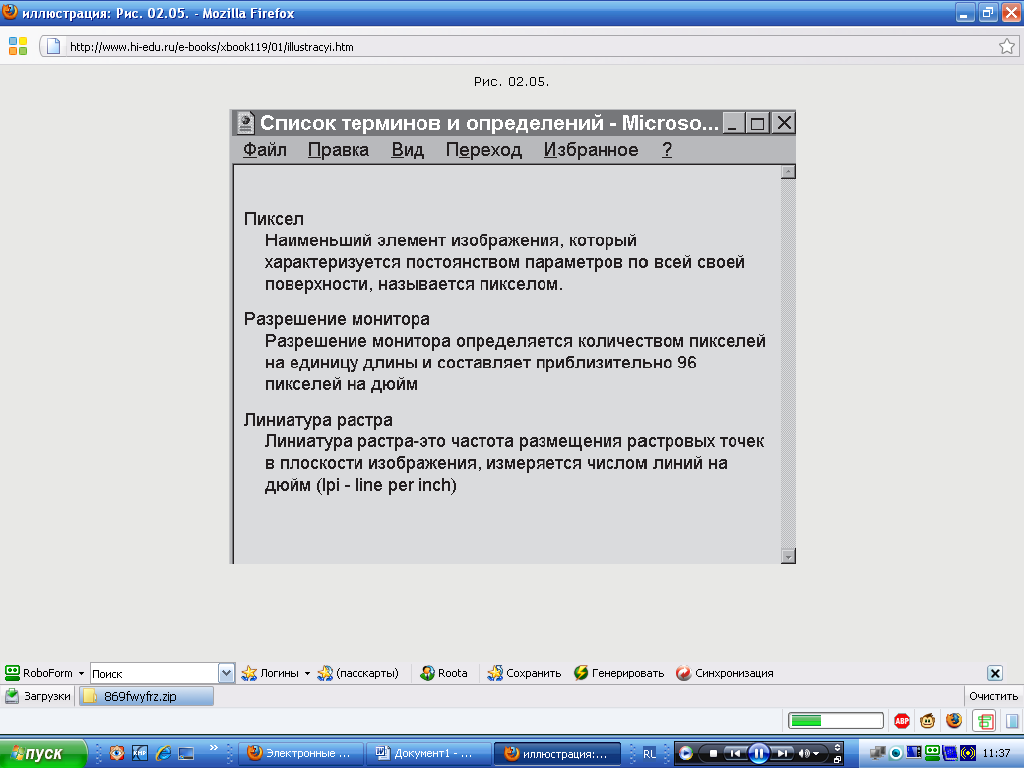Click the blue panel icon in status bar
Image resolution: width=1024 pixels, height=768 pixels.
click(1012, 720)
